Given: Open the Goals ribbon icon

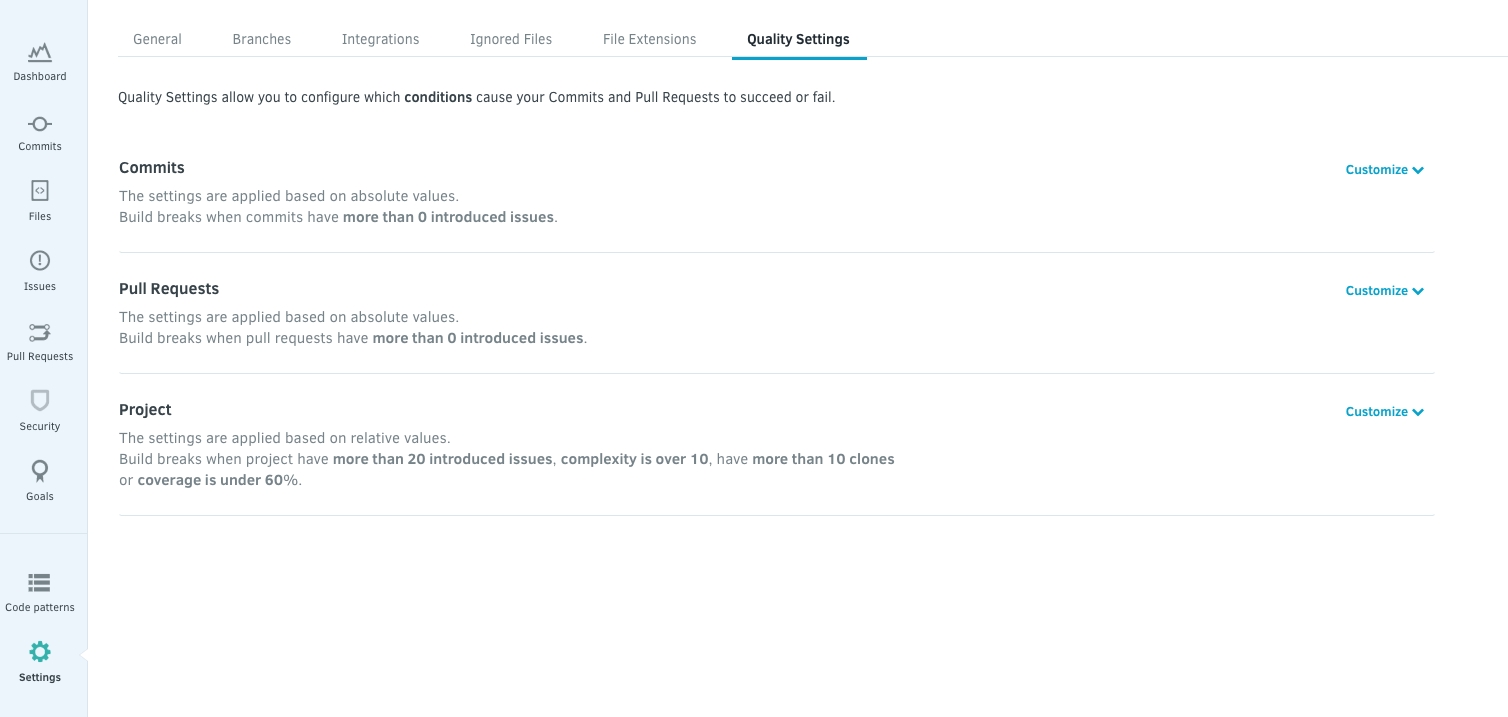Looking at the screenshot, I should [40, 471].
